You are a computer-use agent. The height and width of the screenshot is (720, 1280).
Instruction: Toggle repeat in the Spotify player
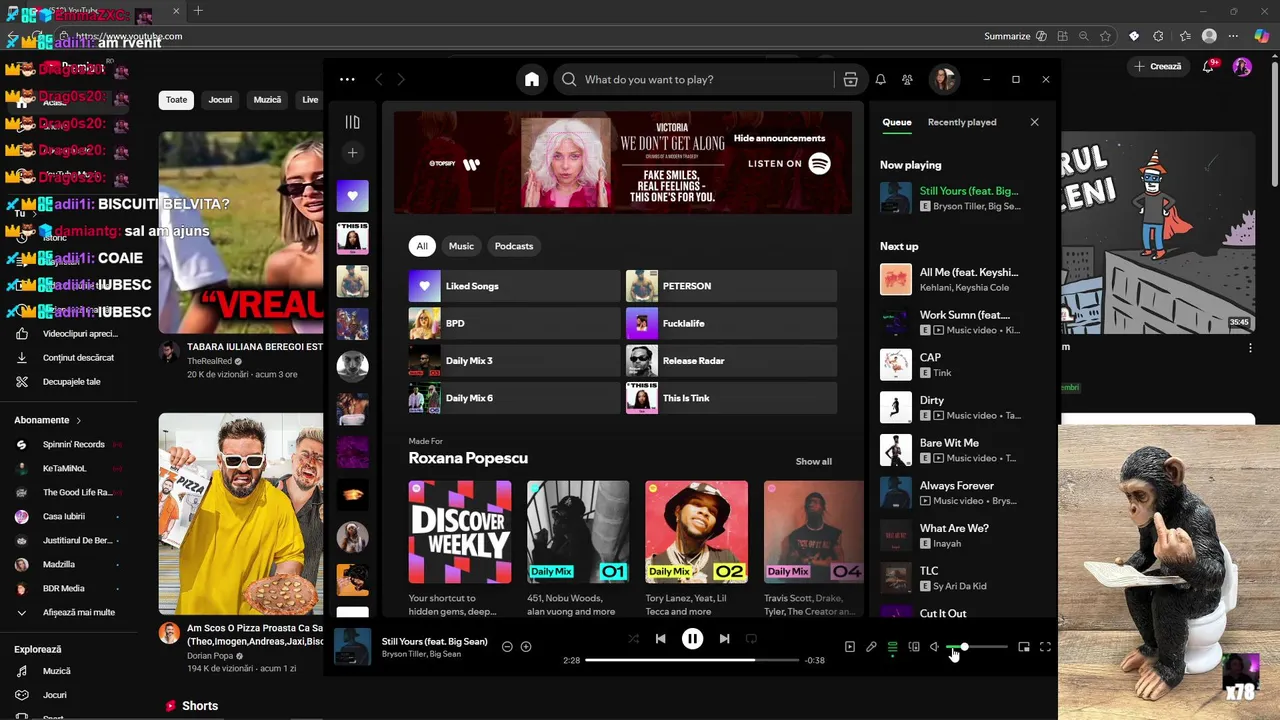[751, 638]
